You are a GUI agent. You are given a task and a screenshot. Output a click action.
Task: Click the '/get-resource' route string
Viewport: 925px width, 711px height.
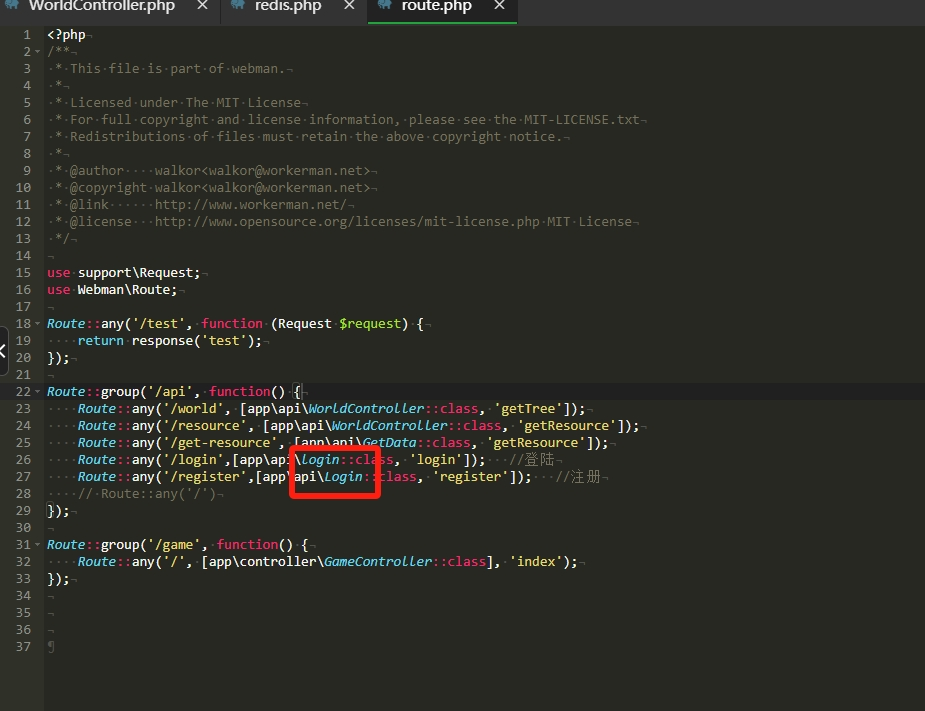(220, 443)
